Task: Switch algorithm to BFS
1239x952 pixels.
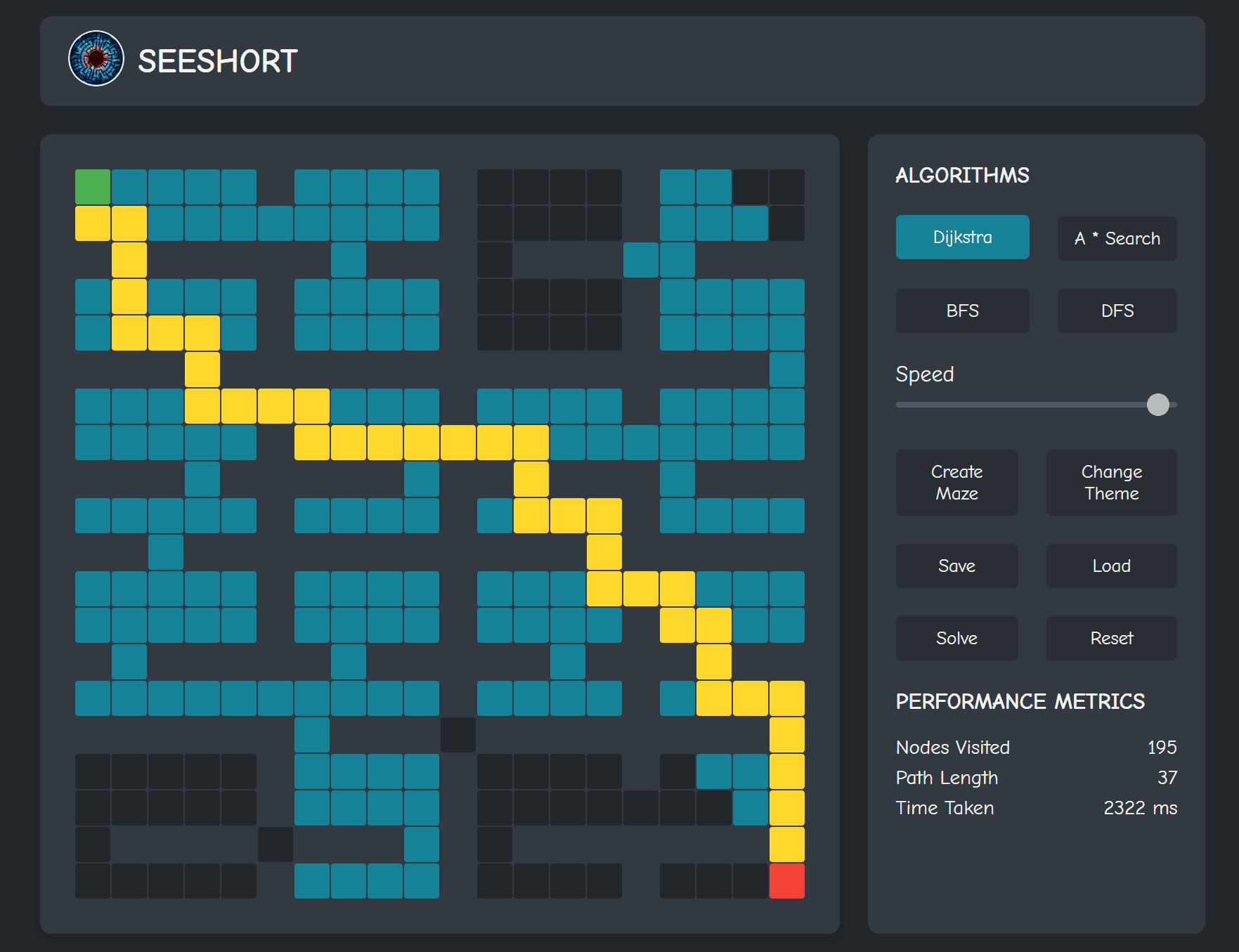Action: coord(962,311)
